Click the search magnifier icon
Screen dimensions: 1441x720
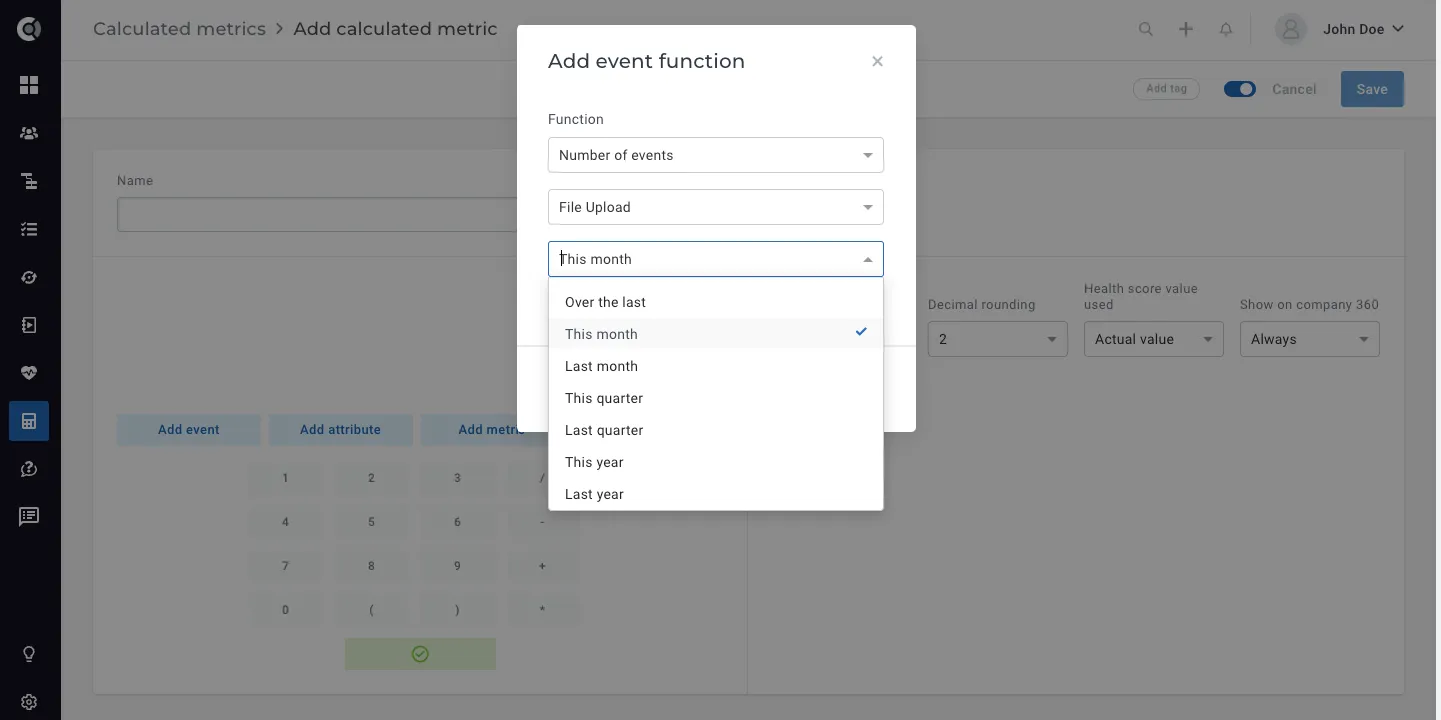tap(1146, 29)
